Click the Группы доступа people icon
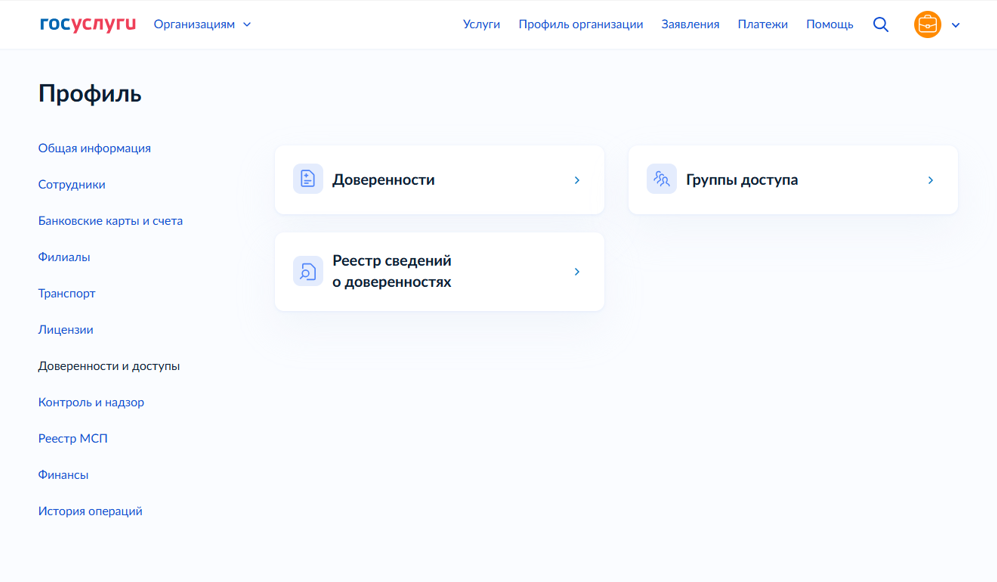The image size is (997, 582). click(x=661, y=179)
